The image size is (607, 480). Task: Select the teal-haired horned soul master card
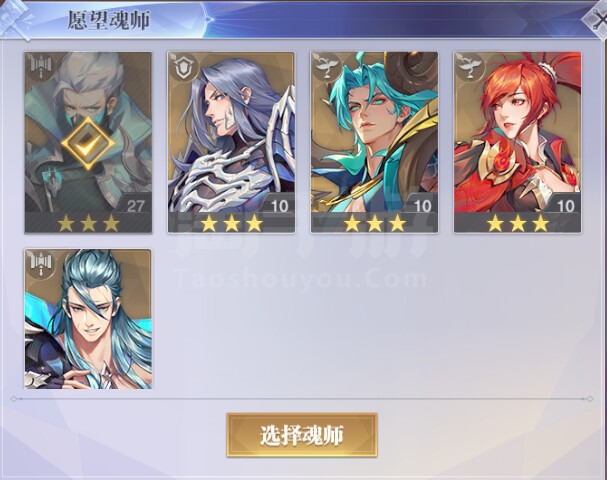(x=374, y=142)
